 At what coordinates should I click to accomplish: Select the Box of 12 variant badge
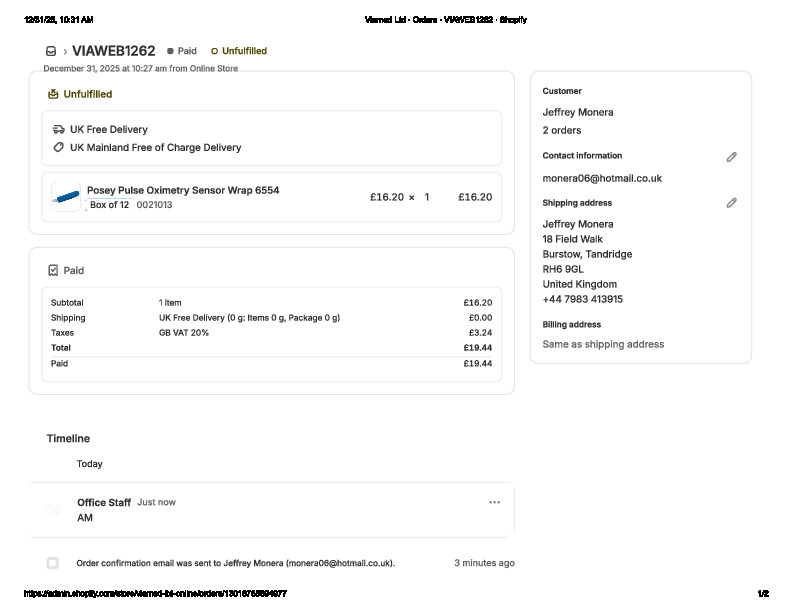(109, 205)
